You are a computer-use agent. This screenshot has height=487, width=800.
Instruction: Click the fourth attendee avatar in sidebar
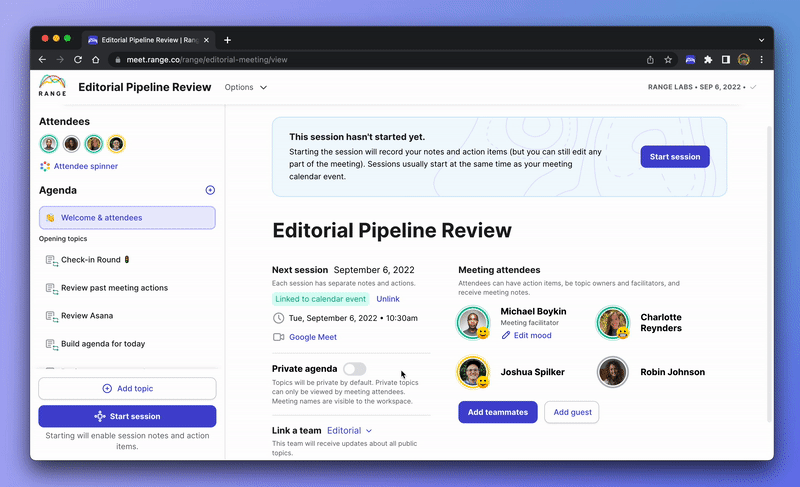(x=116, y=144)
